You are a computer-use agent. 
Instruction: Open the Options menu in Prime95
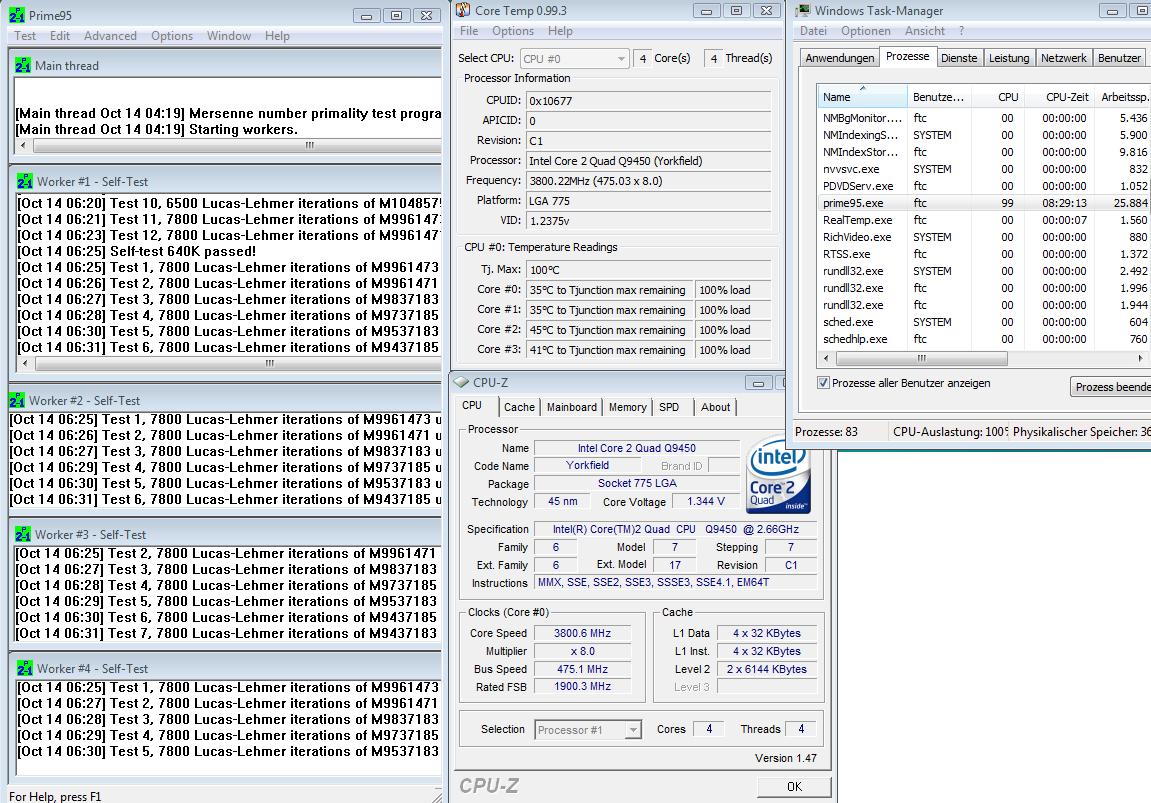(x=172, y=36)
